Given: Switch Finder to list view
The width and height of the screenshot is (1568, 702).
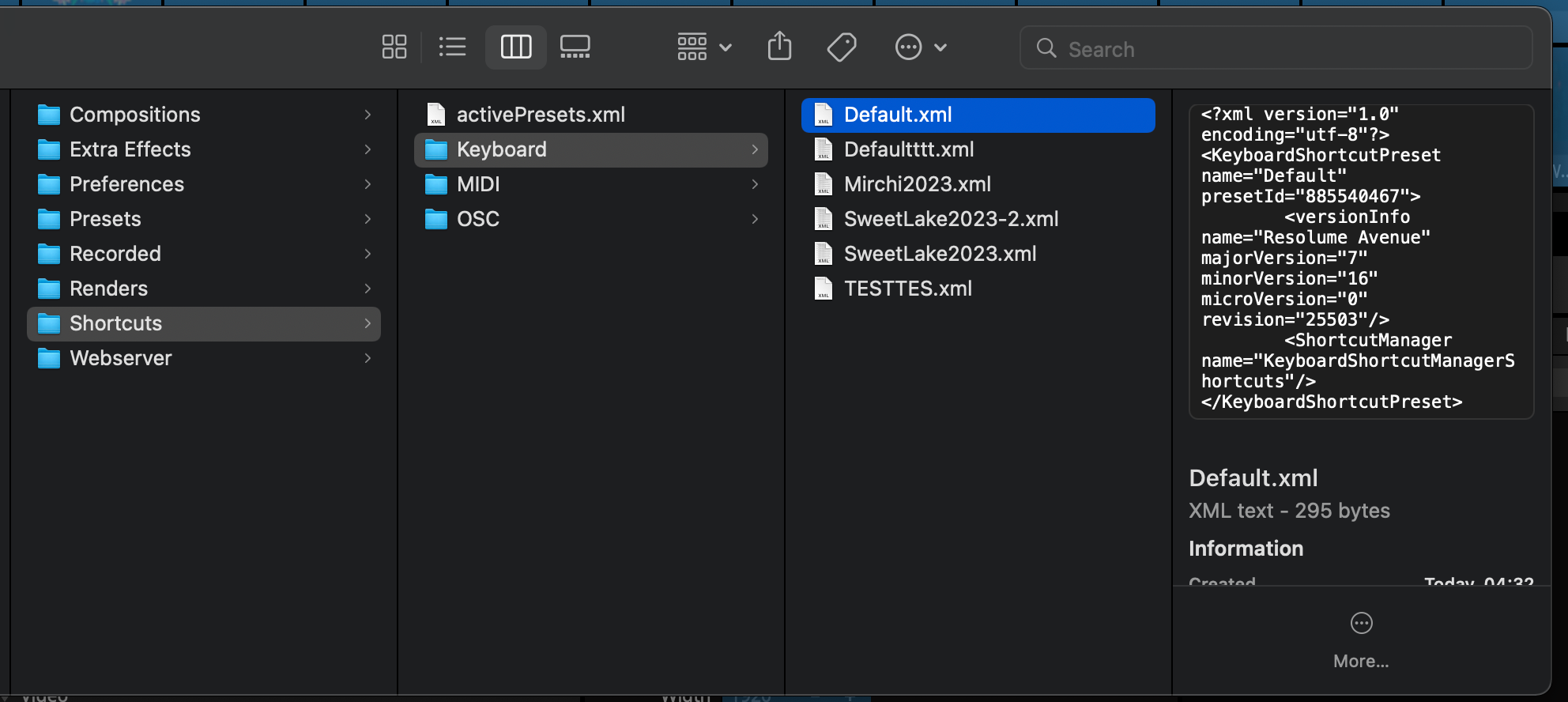Looking at the screenshot, I should pyautogui.click(x=452, y=47).
